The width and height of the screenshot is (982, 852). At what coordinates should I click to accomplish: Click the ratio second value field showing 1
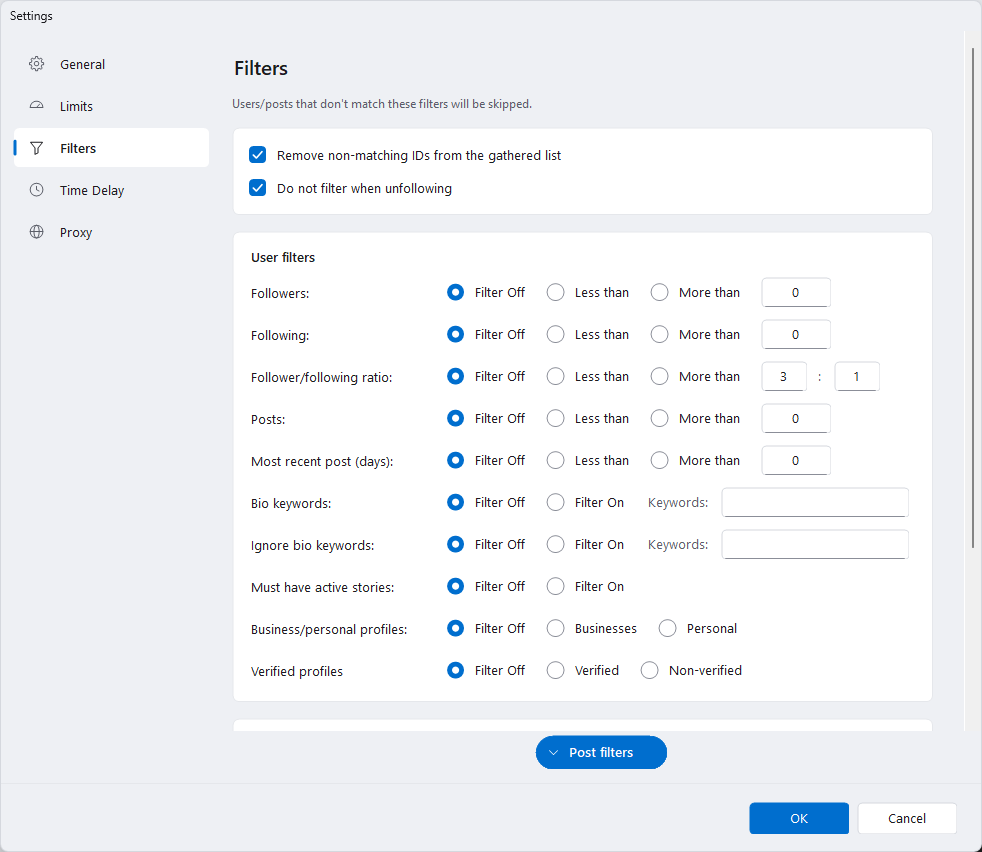point(857,377)
